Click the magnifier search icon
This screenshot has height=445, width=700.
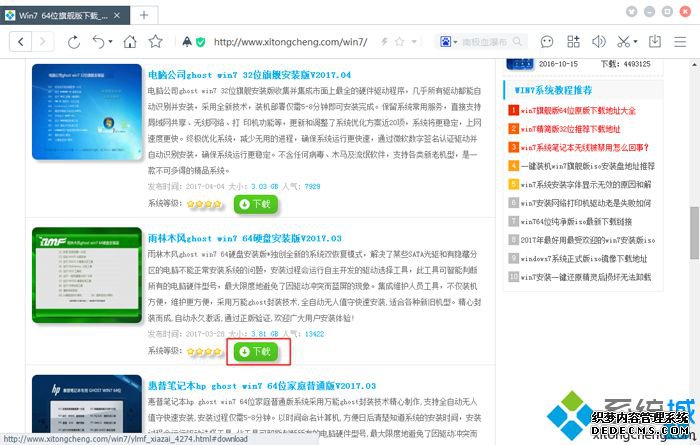point(517,42)
